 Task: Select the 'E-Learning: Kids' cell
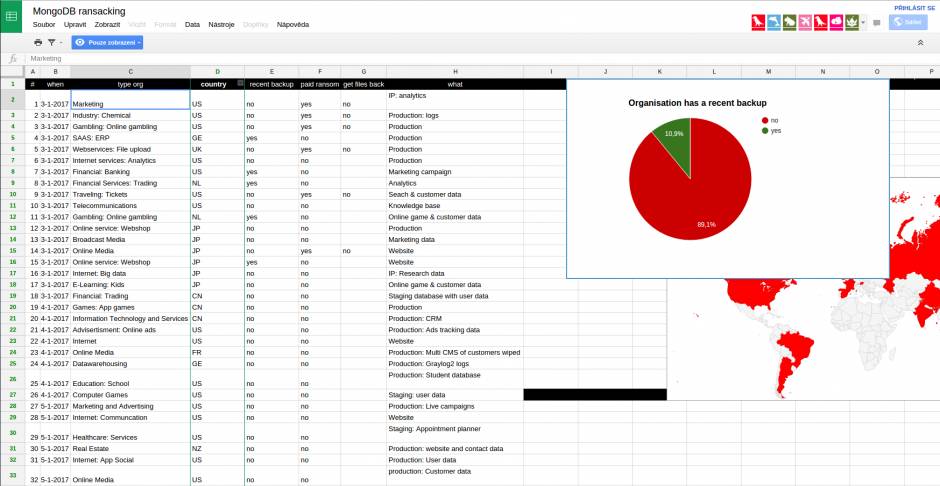click(x=131, y=285)
